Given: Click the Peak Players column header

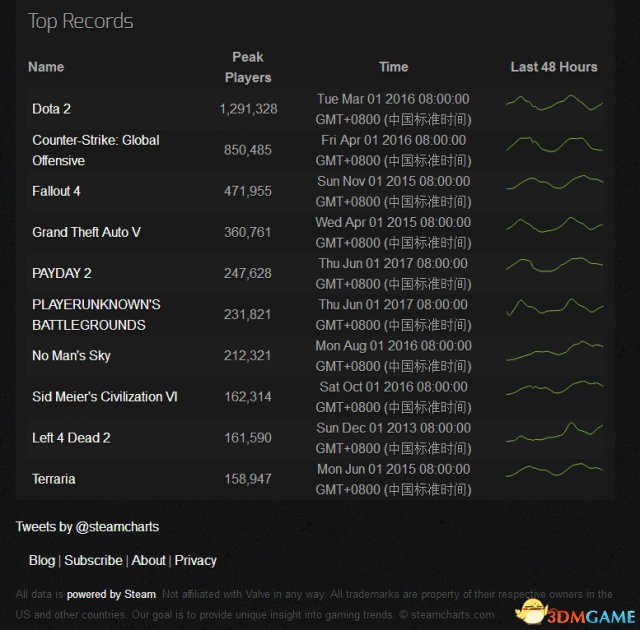Looking at the screenshot, I should click(248, 67).
